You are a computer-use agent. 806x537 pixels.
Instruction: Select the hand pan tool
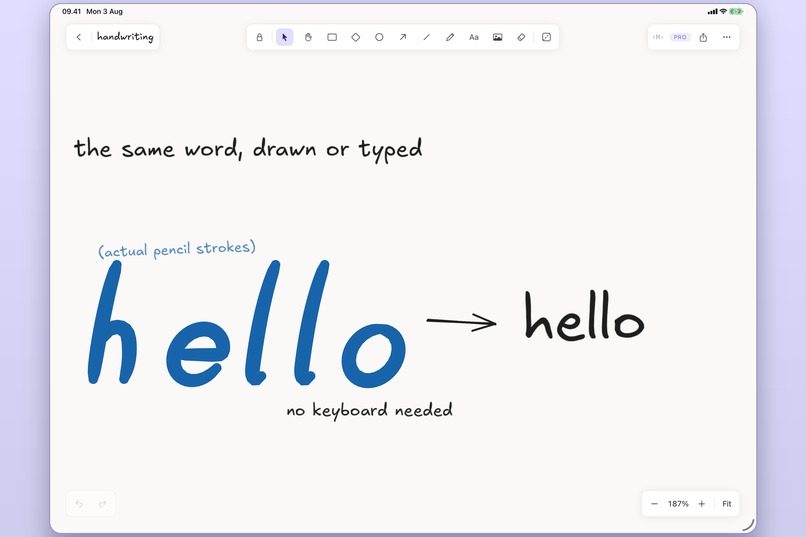tap(308, 37)
